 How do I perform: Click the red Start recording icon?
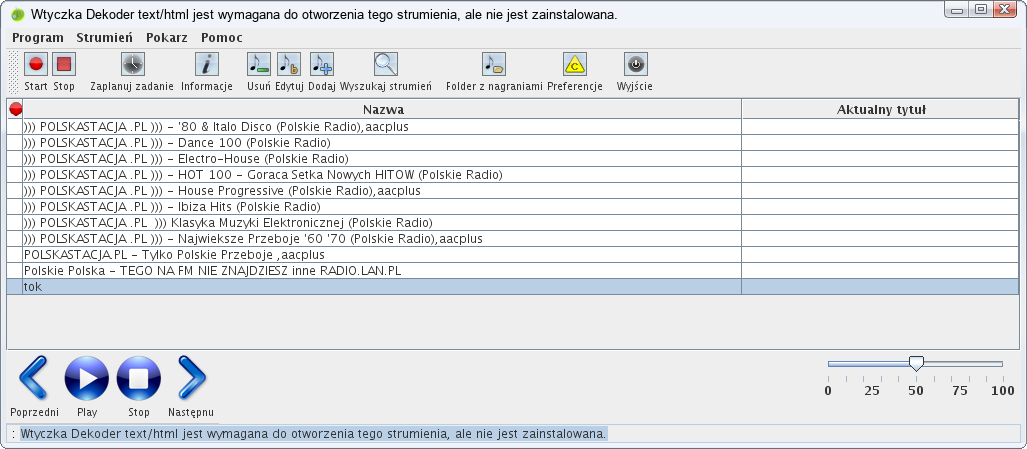tap(36, 65)
